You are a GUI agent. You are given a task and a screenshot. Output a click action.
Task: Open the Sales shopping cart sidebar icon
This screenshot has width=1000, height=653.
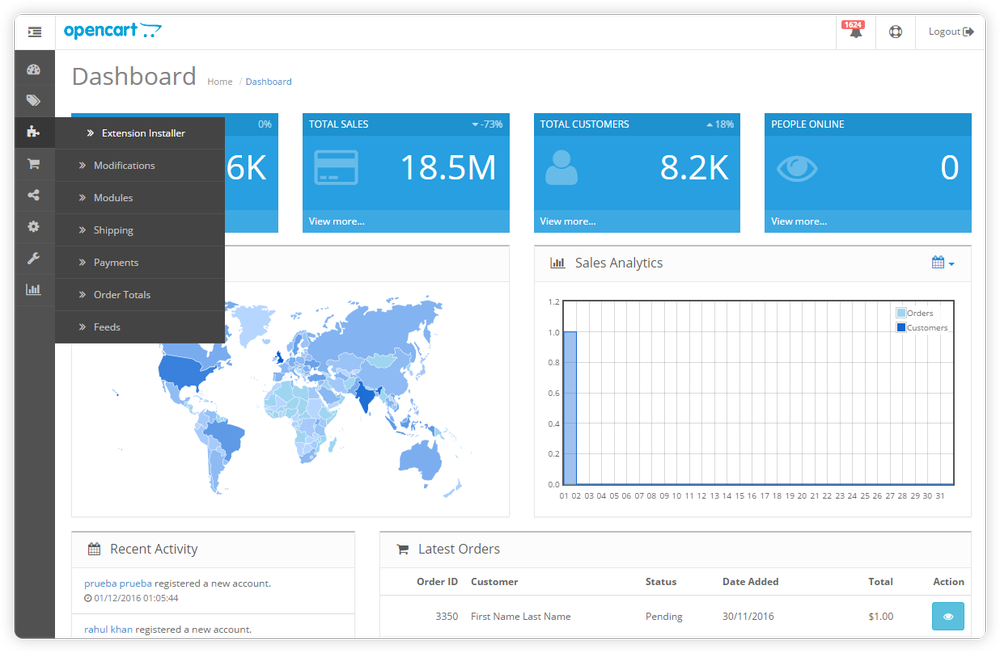tap(34, 164)
